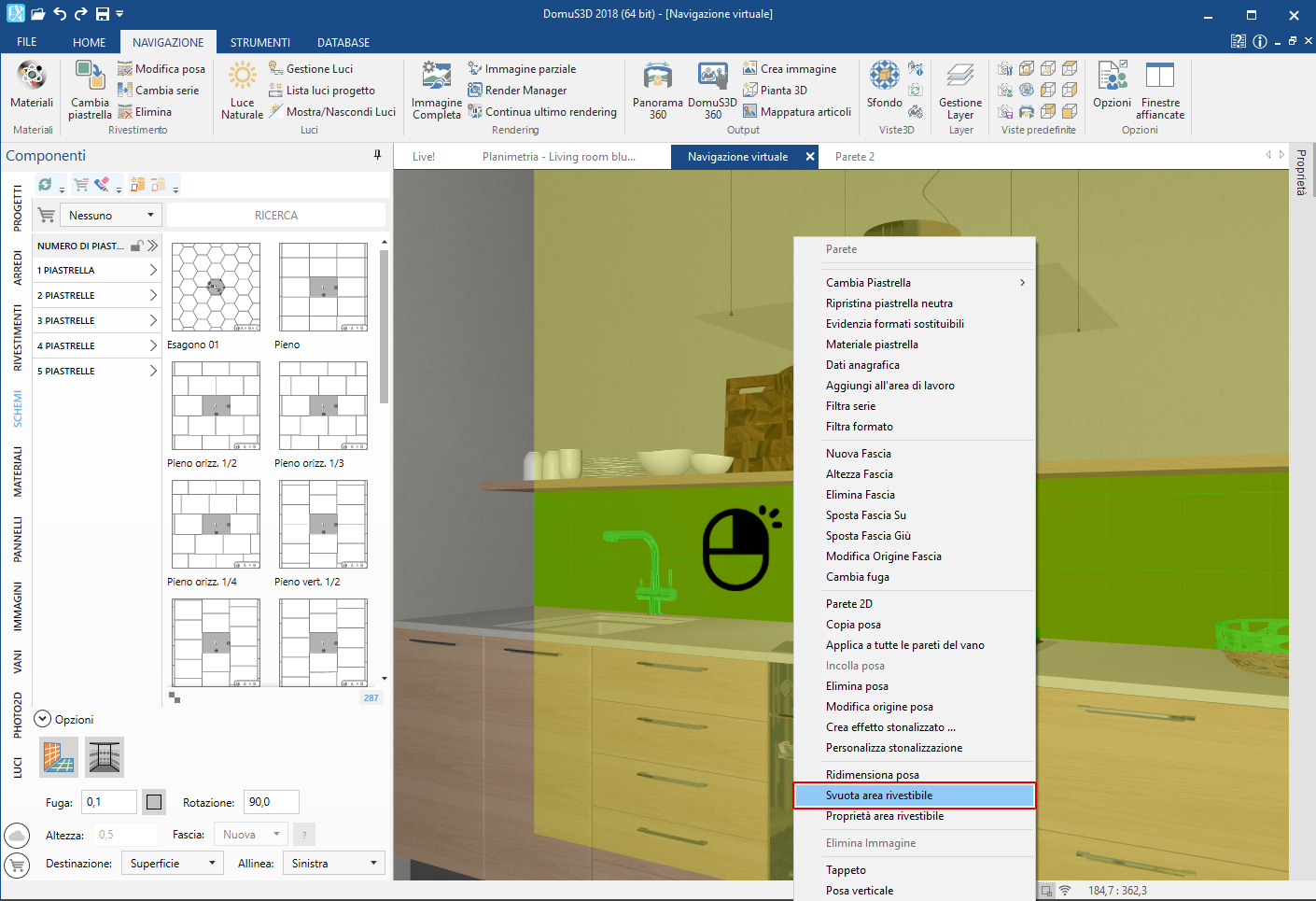Select the Esagono 01 scheme thumbnail
This screenshot has width=1316, height=901.
click(x=216, y=288)
